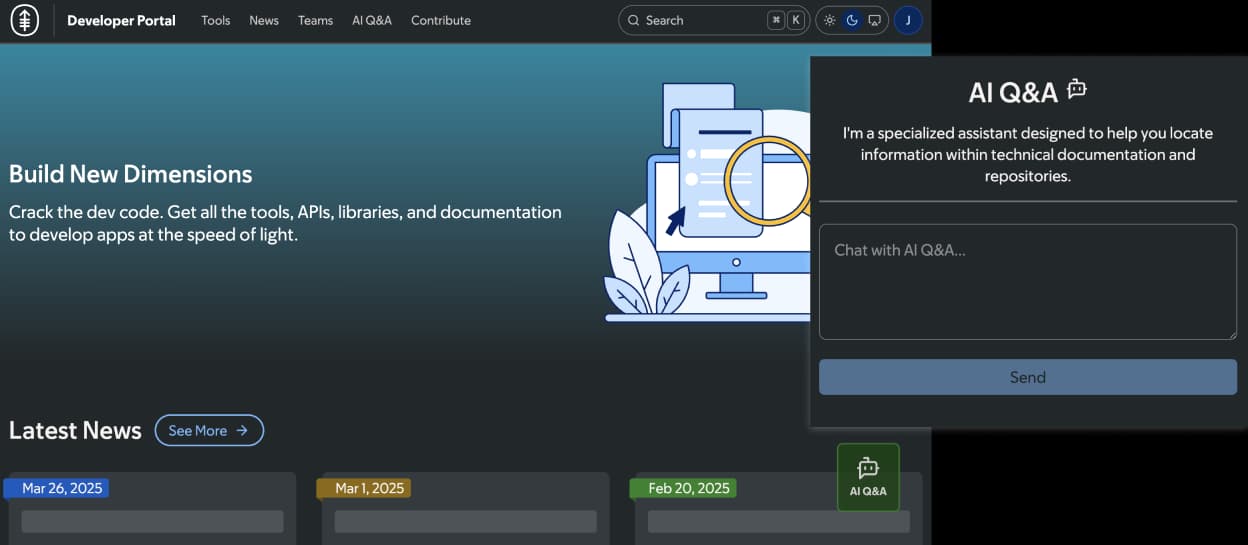Select the system theme monitor icon
This screenshot has width=1248, height=545.
(x=875, y=20)
